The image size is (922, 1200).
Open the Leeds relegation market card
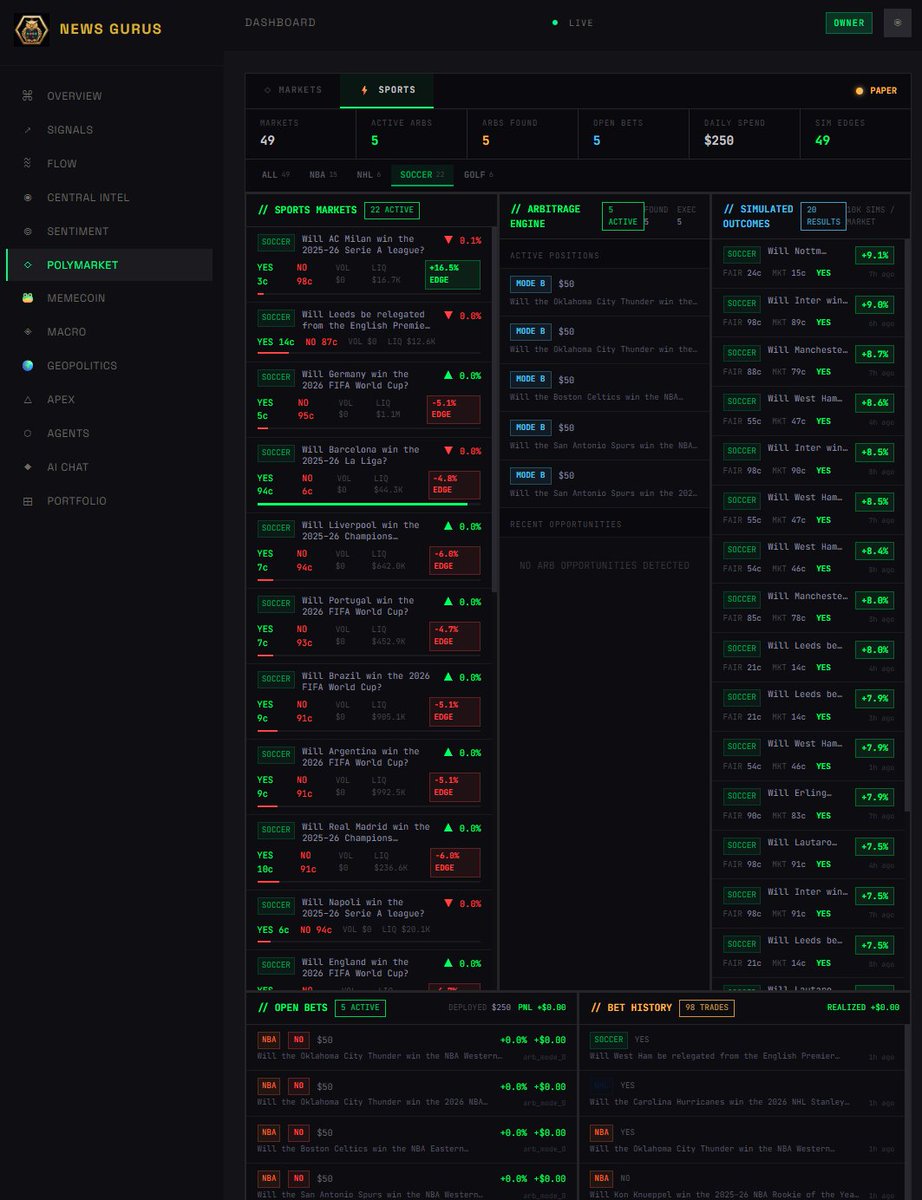369,331
